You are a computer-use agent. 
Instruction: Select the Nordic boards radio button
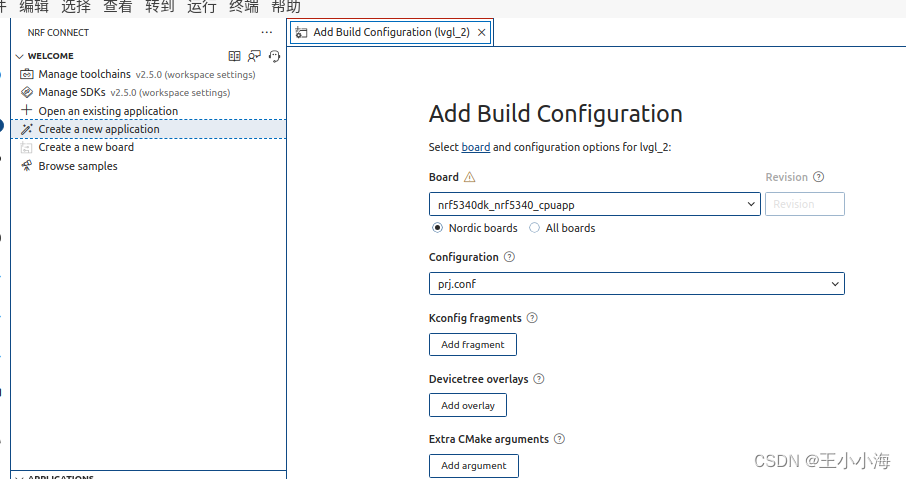point(437,228)
